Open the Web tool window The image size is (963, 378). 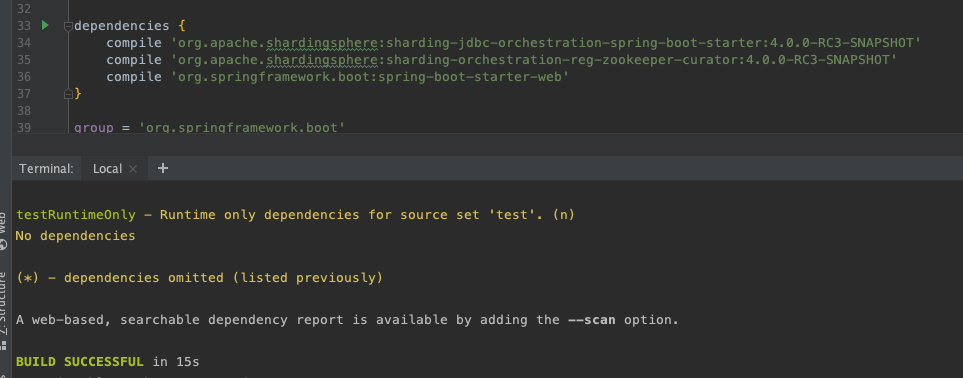(4, 230)
